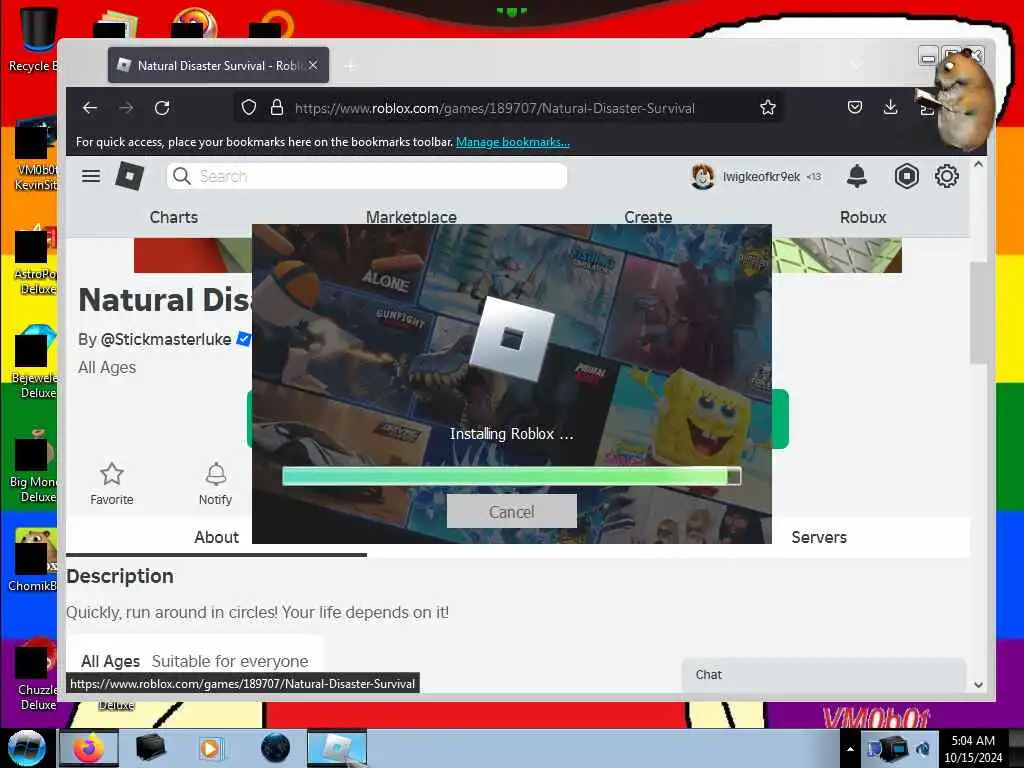Click the Manage bookmarks link
This screenshot has width=1024, height=768.
(x=513, y=142)
